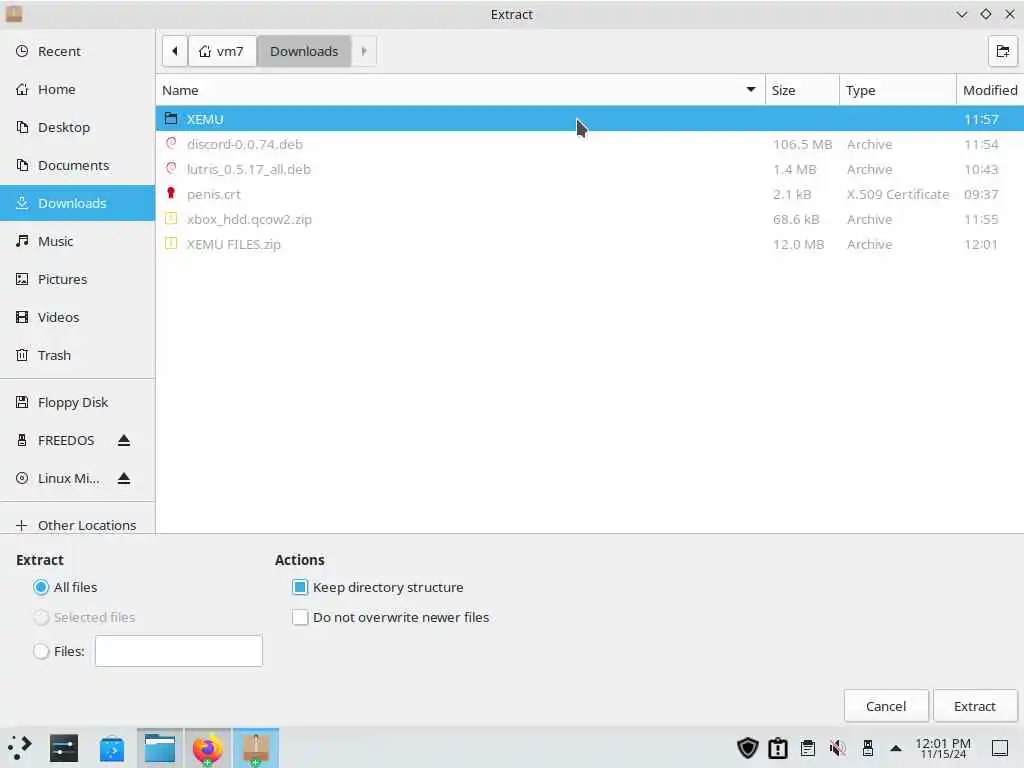Select Downloads in the sidebar

pyautogui.click(x=77, y=203)
